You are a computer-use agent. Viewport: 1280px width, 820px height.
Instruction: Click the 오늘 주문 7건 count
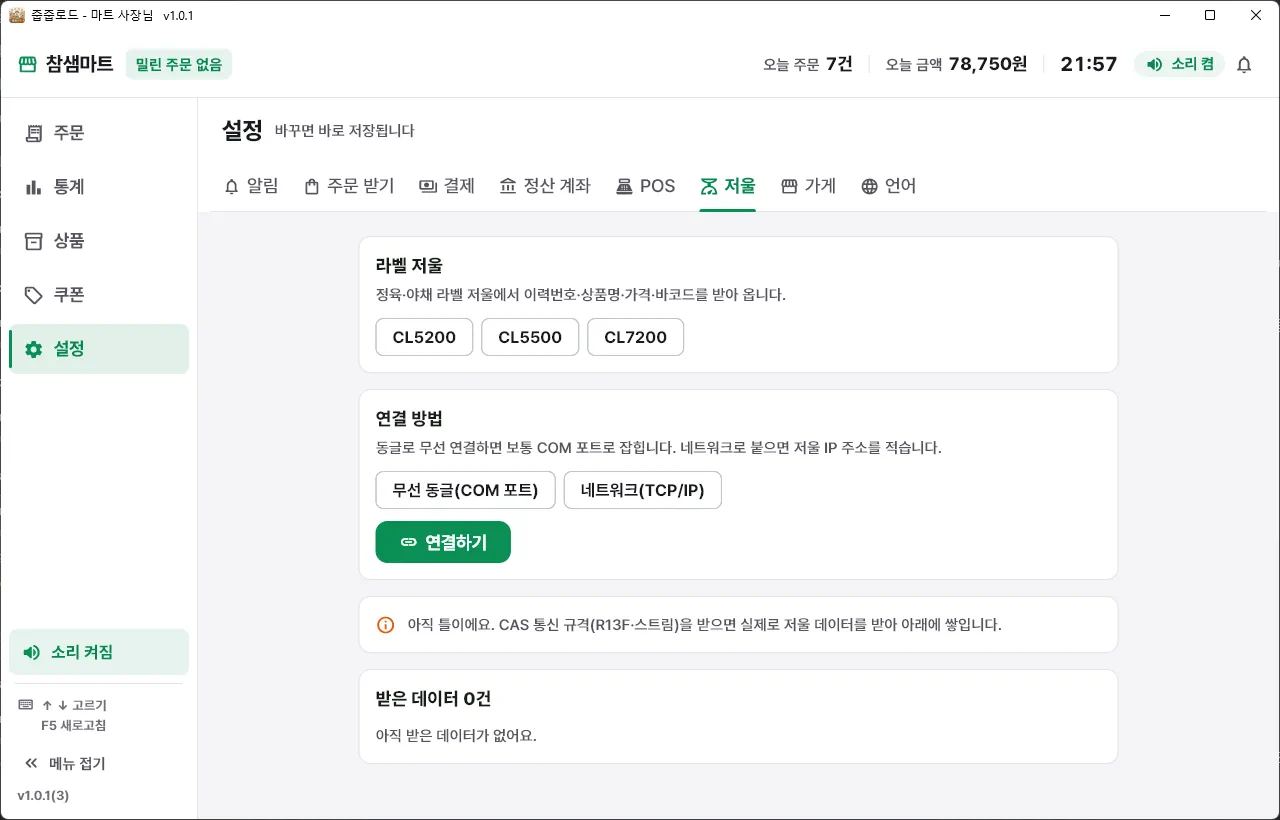[x=808, y=65]
